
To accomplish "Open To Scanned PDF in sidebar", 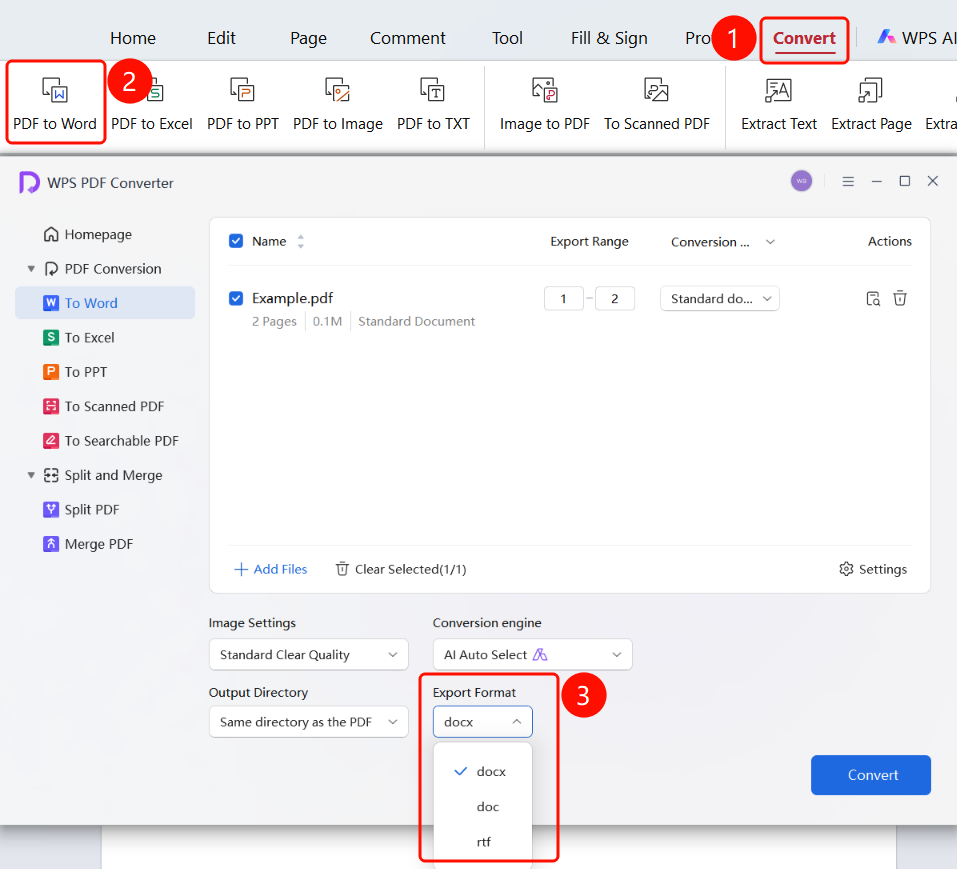I will 104,406.
